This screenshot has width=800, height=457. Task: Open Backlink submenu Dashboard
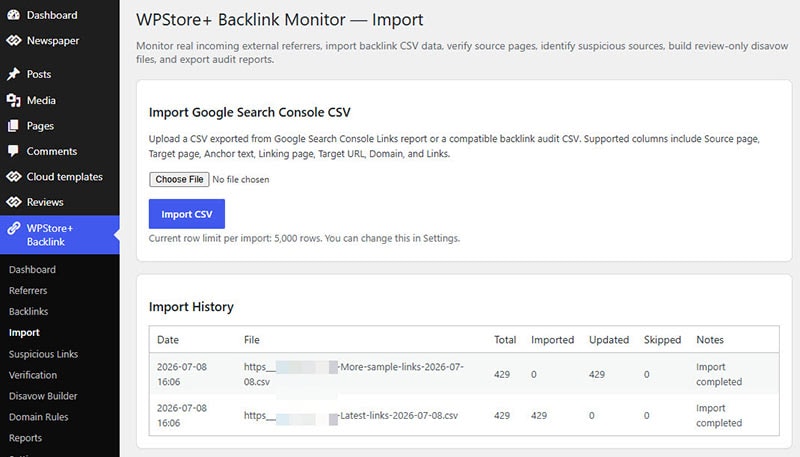(32, 269)
